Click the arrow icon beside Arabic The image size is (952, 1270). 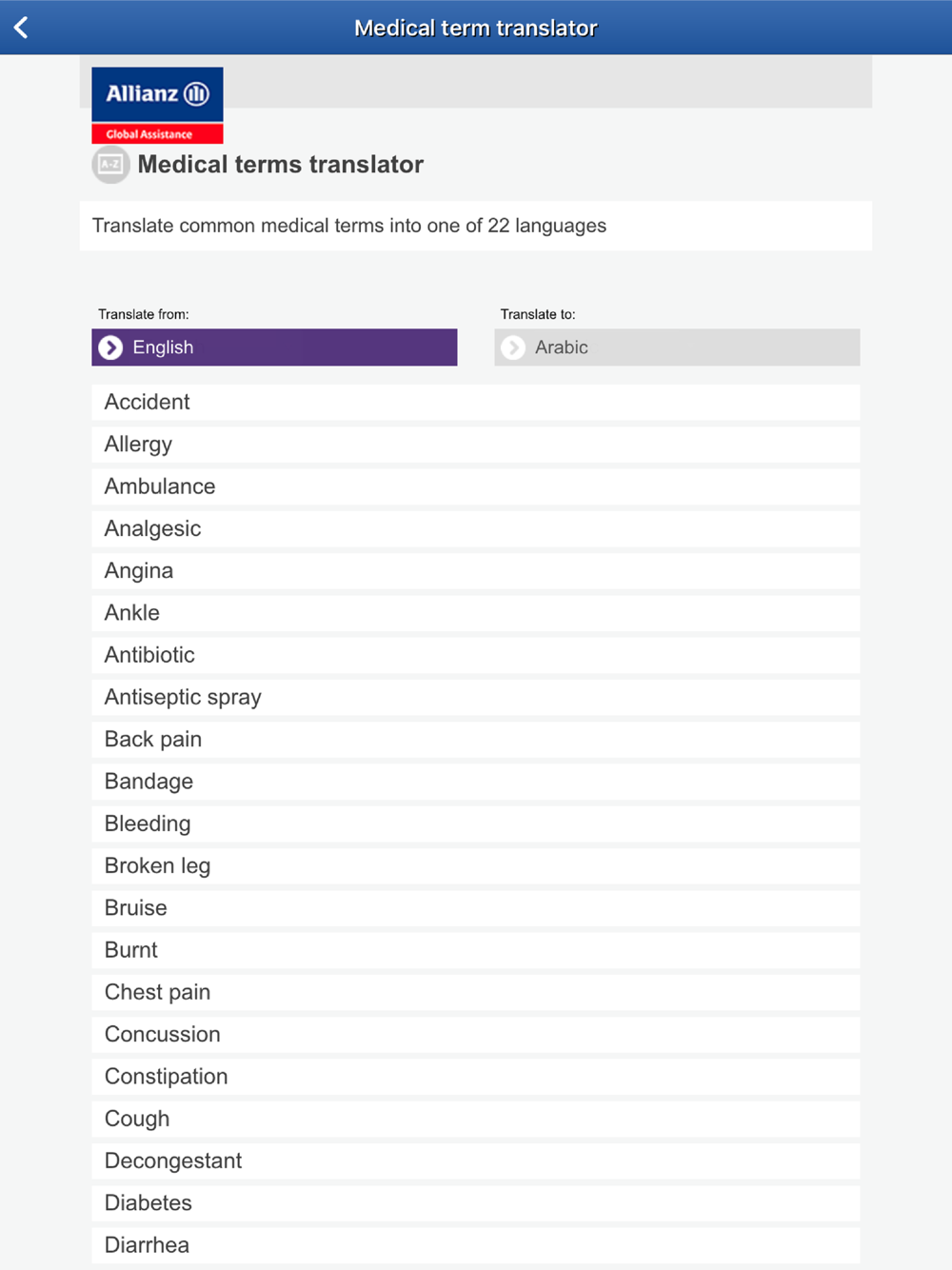click(513, 347)
